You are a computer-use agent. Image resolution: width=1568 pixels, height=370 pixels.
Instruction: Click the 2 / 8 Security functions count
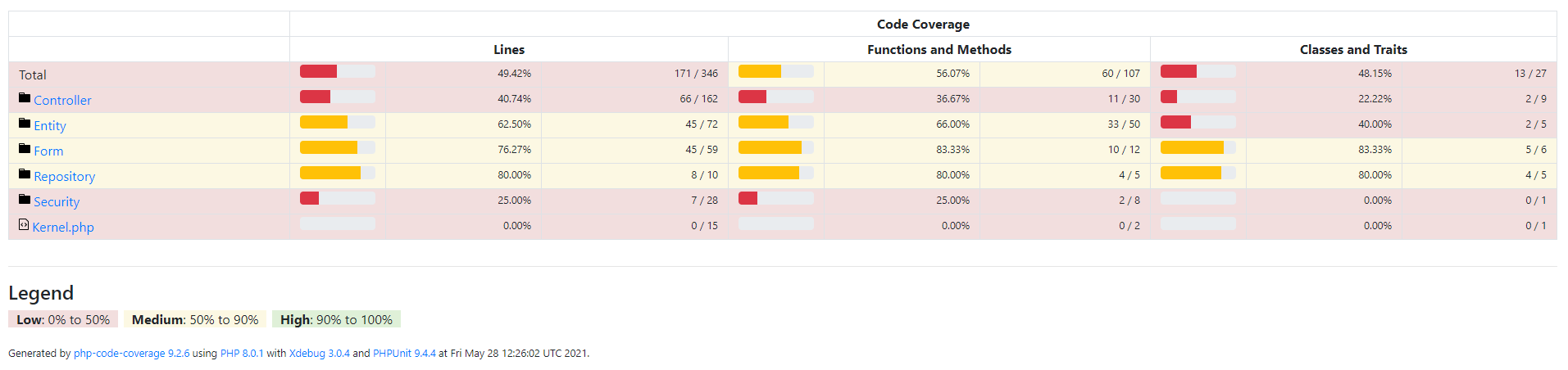[1129, 201]
